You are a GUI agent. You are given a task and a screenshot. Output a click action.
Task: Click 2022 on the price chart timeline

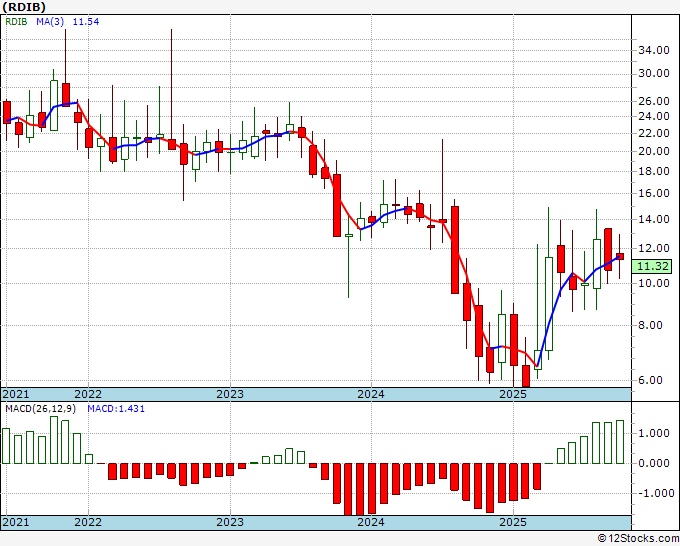point(88,394)
